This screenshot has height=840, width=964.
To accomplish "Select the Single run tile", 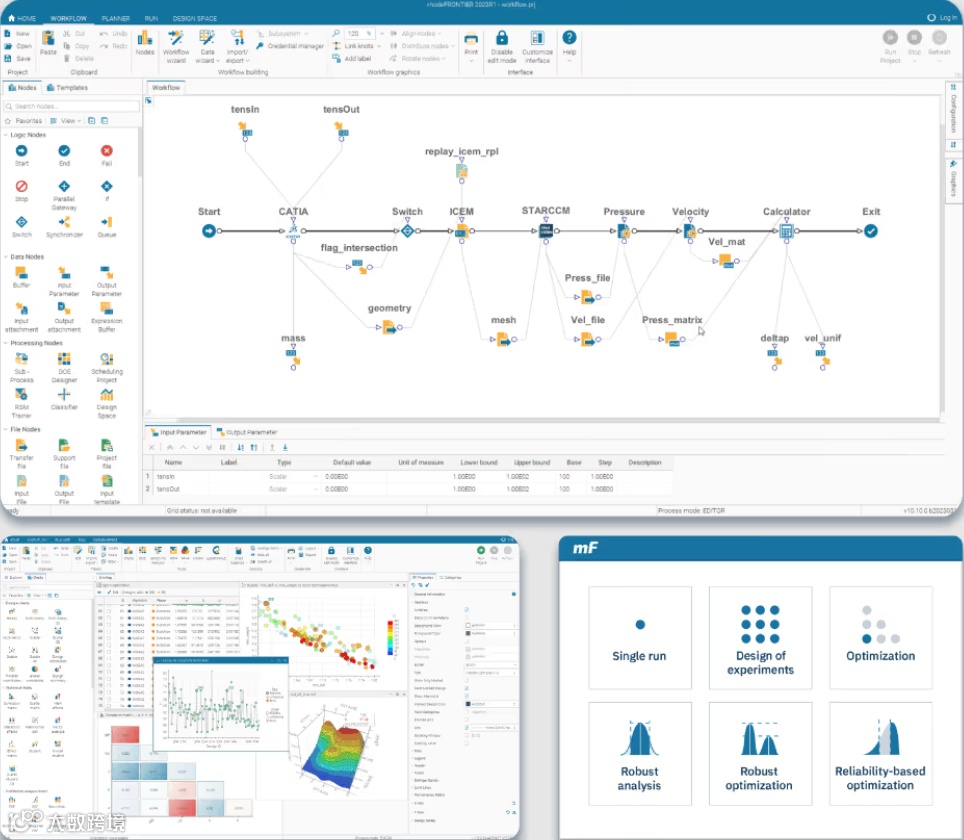I will (x=639, y=637).
